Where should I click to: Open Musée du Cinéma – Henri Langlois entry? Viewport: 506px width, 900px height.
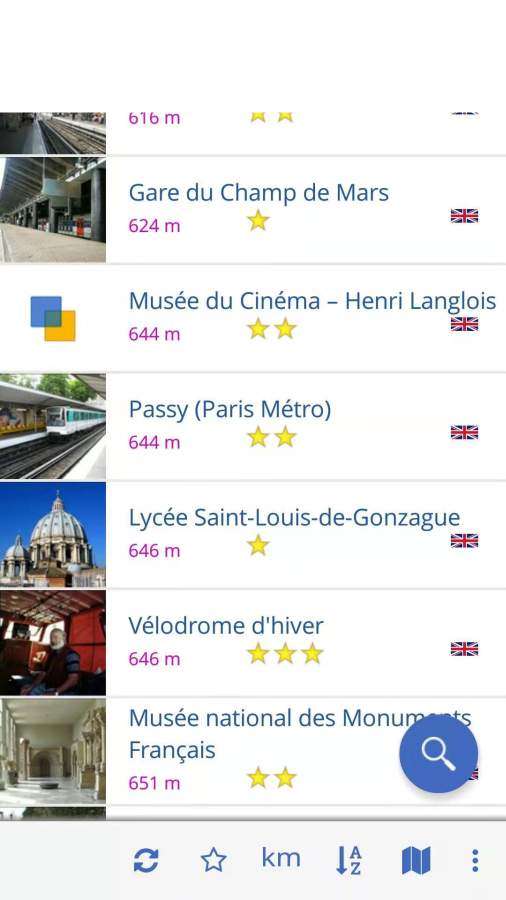pos(253,318)
